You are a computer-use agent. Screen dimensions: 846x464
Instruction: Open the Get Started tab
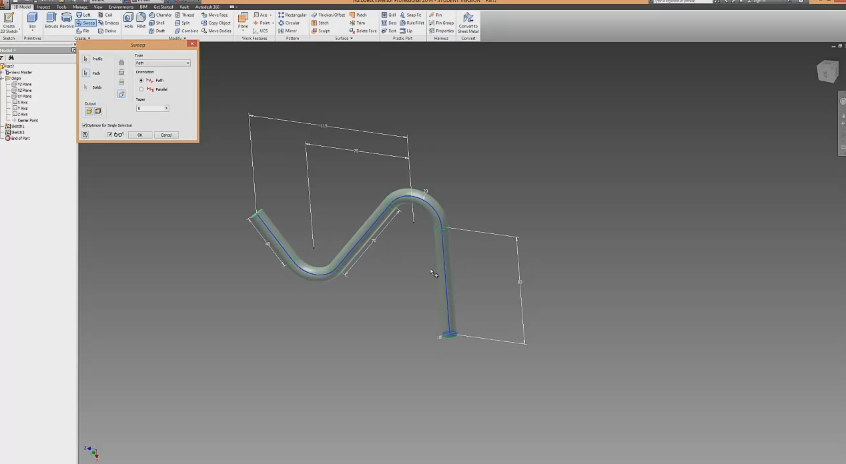pos(163,7)
